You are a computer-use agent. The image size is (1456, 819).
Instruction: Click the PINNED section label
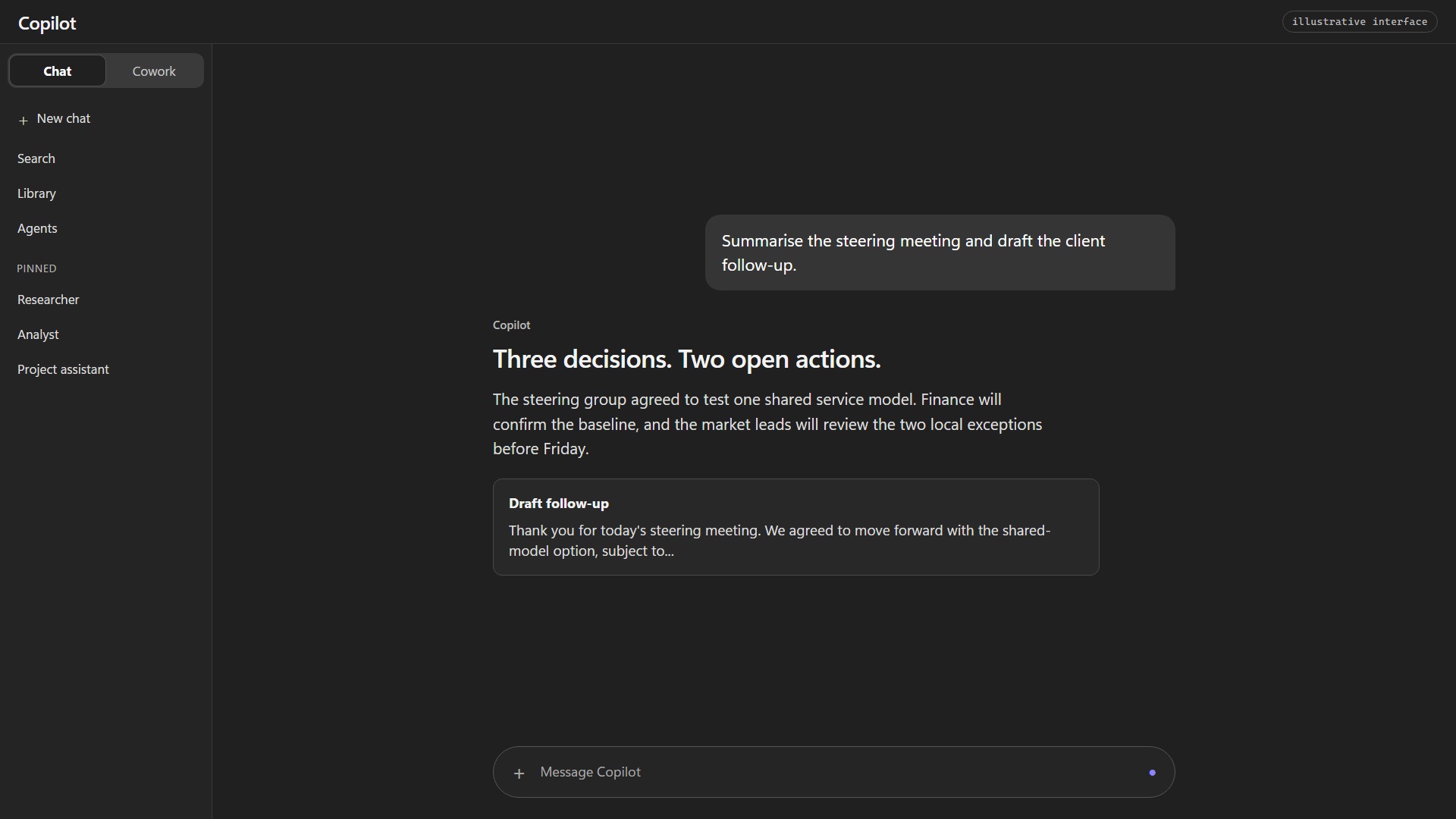[x=36, y=268]
